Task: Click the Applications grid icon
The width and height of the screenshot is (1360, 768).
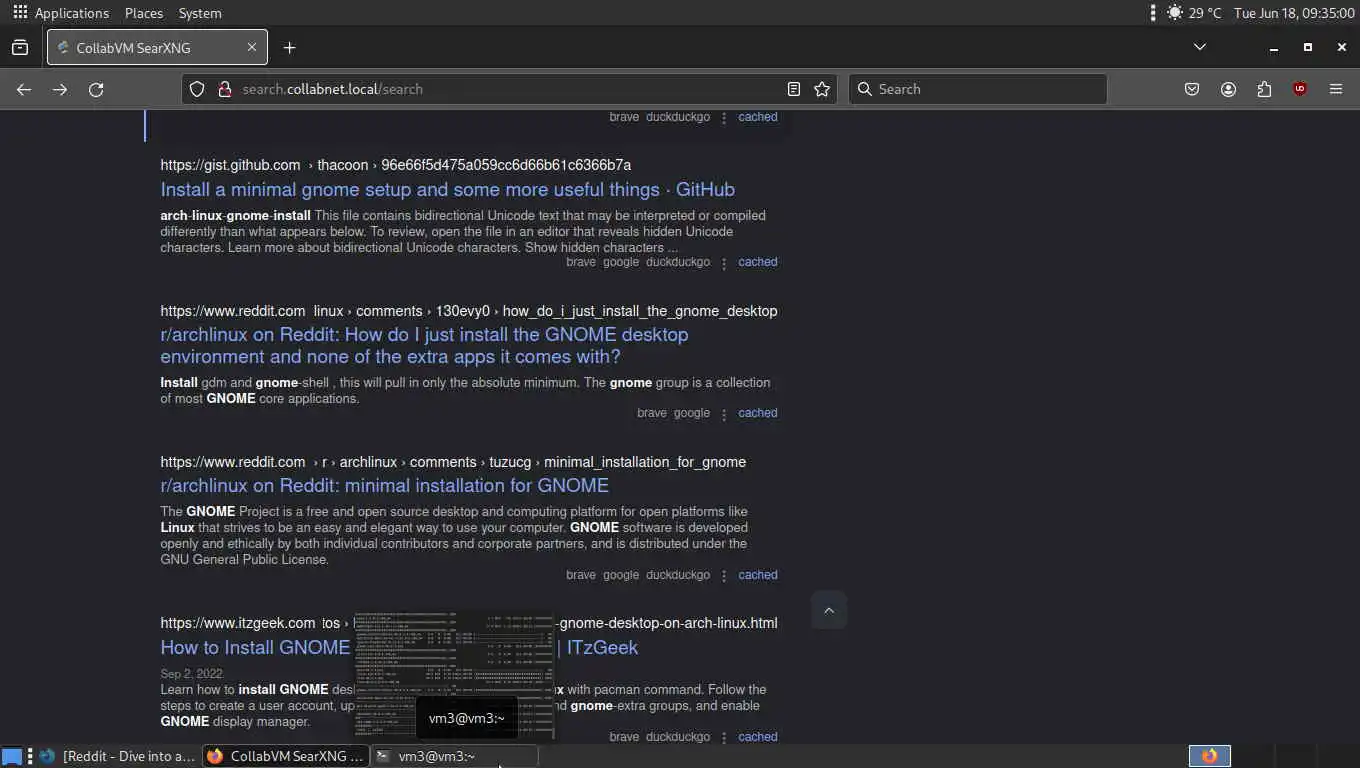Action: 20,13
